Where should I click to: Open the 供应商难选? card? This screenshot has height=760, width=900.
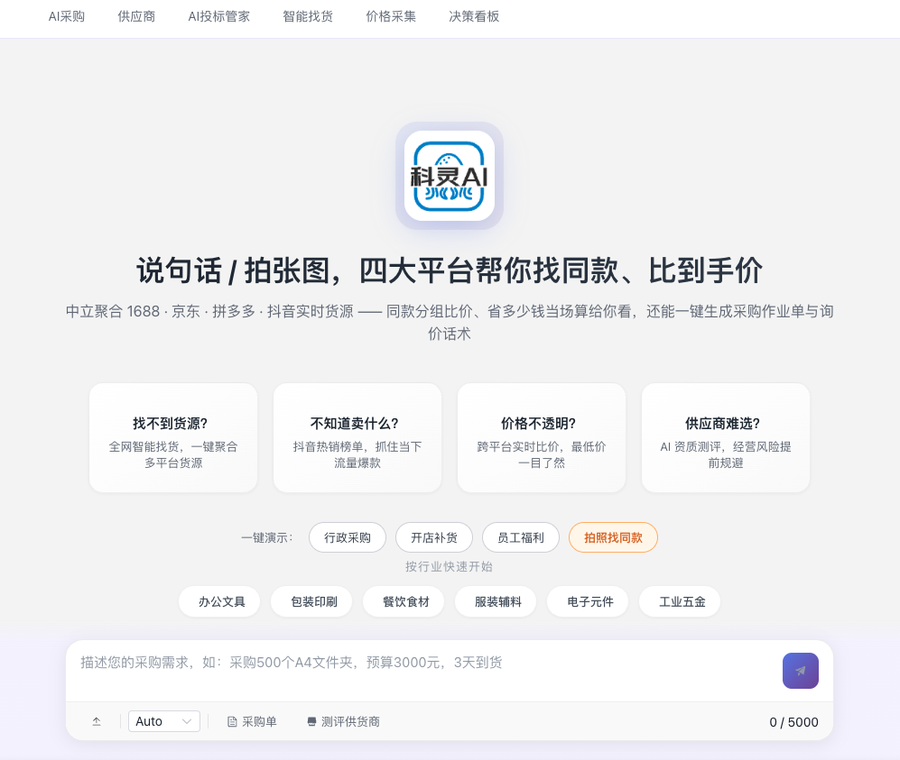tap(726, 437)
